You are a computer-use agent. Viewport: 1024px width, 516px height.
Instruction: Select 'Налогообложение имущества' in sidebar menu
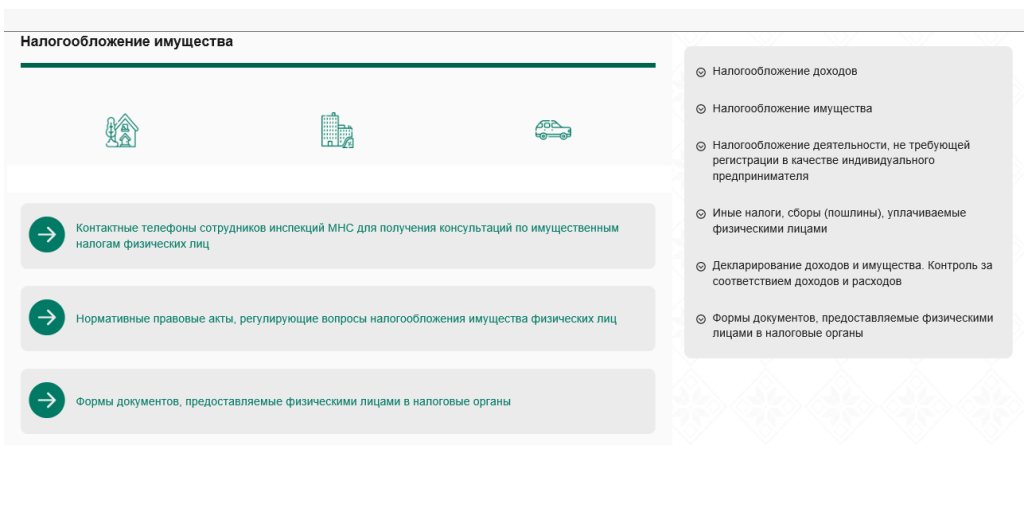pyautogui.click(x=792, y=109)
